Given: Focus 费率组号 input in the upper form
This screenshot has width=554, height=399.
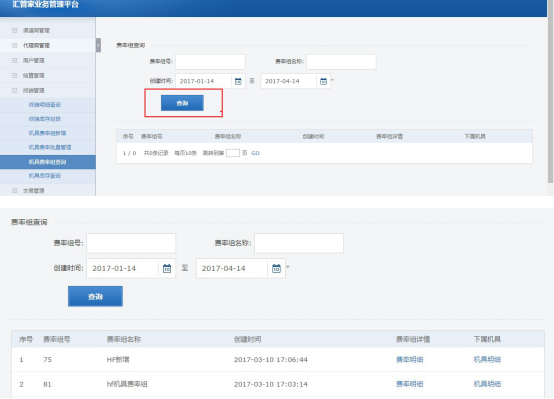Looking at the screenshot, I should point(210,62).
